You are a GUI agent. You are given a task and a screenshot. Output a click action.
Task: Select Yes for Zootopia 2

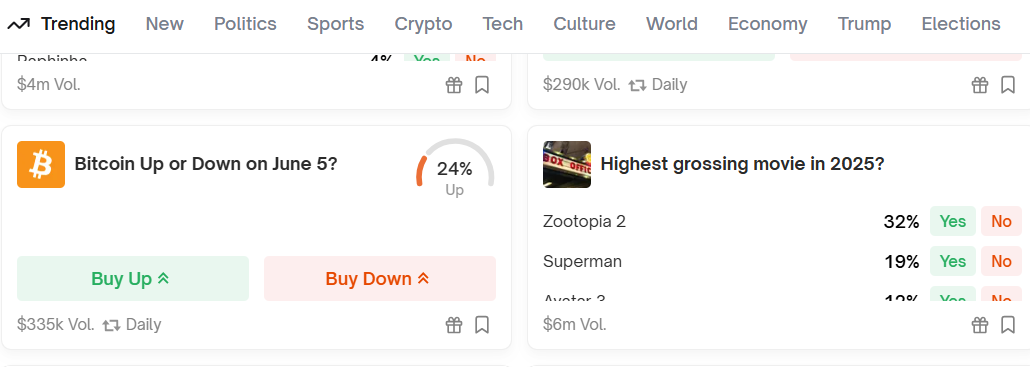(952, 221)
